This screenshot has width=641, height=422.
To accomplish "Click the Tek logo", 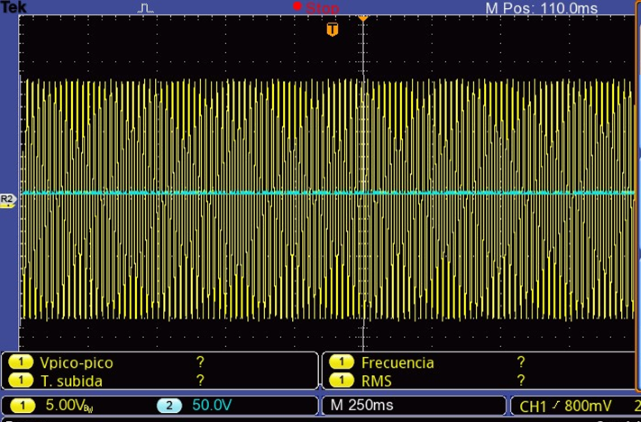I will [13, 7].
